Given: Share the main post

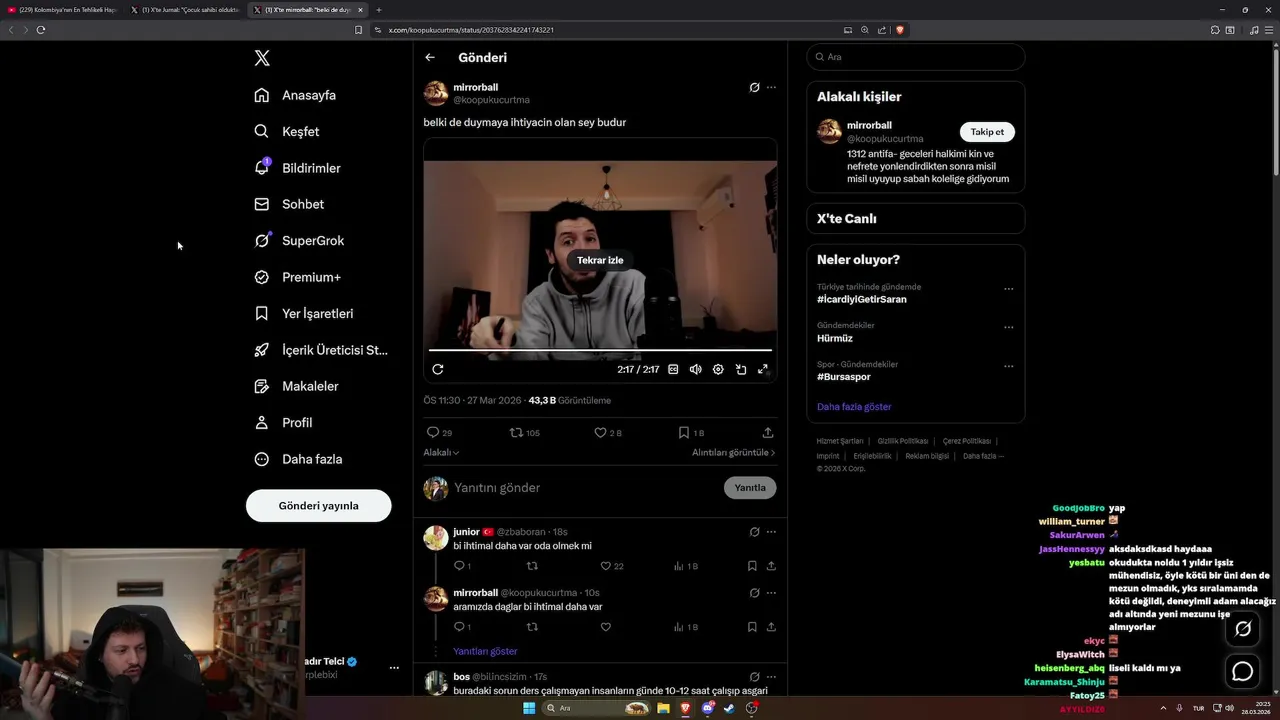Looking at the screenshot, I should click(768, 433).
